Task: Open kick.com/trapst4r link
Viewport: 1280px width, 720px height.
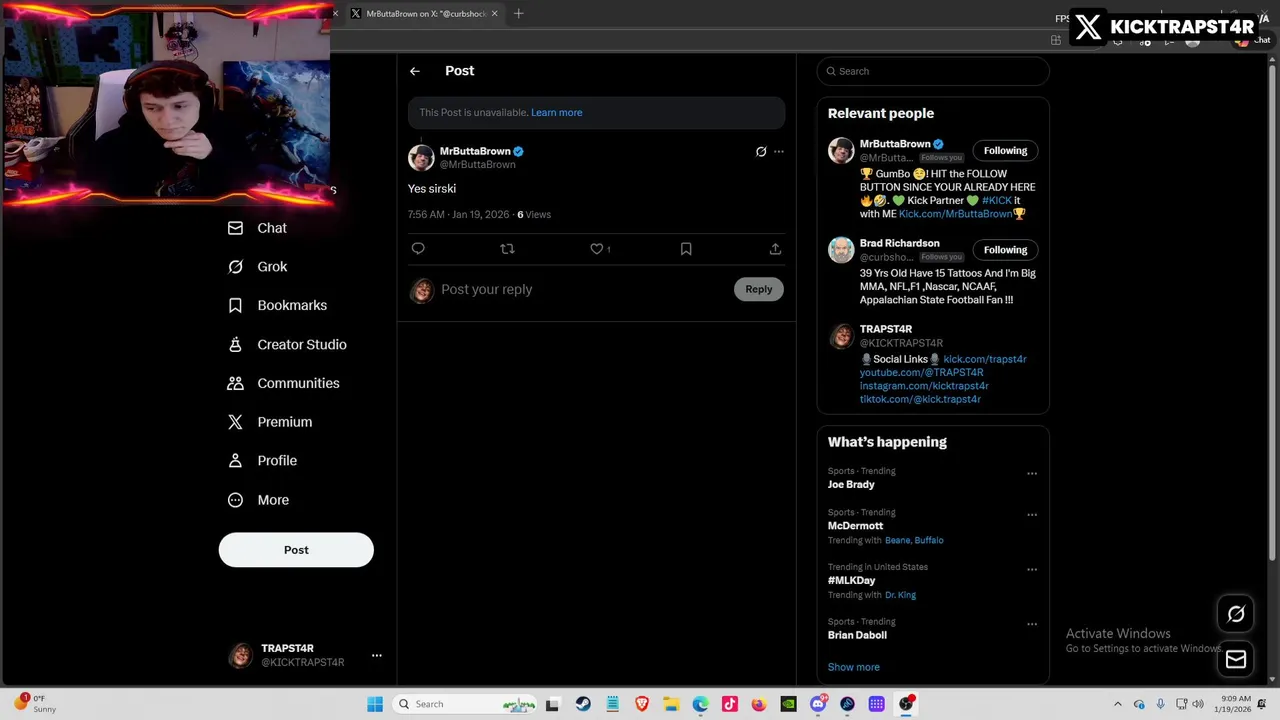Action: click(x=984, y=359)
